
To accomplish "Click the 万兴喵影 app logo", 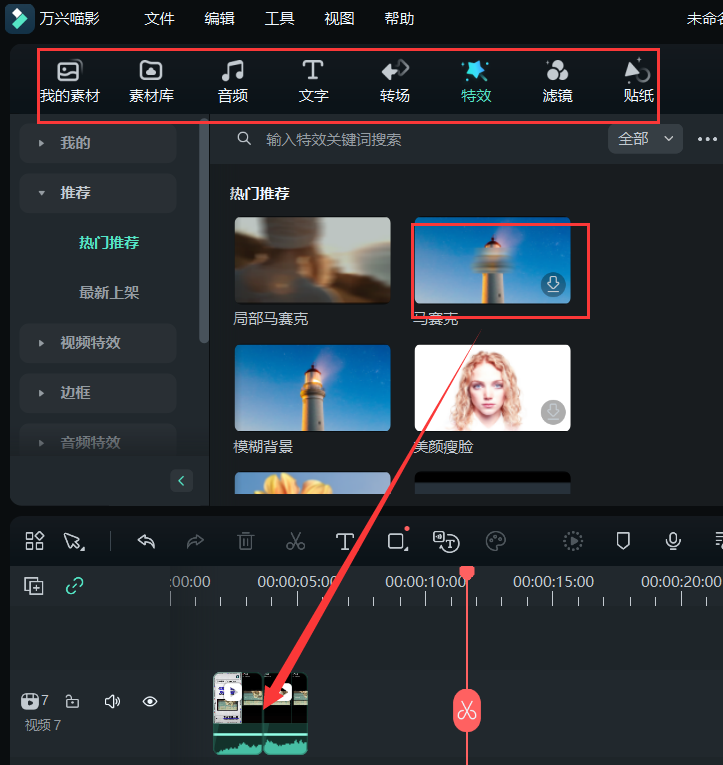I will 20,19.
